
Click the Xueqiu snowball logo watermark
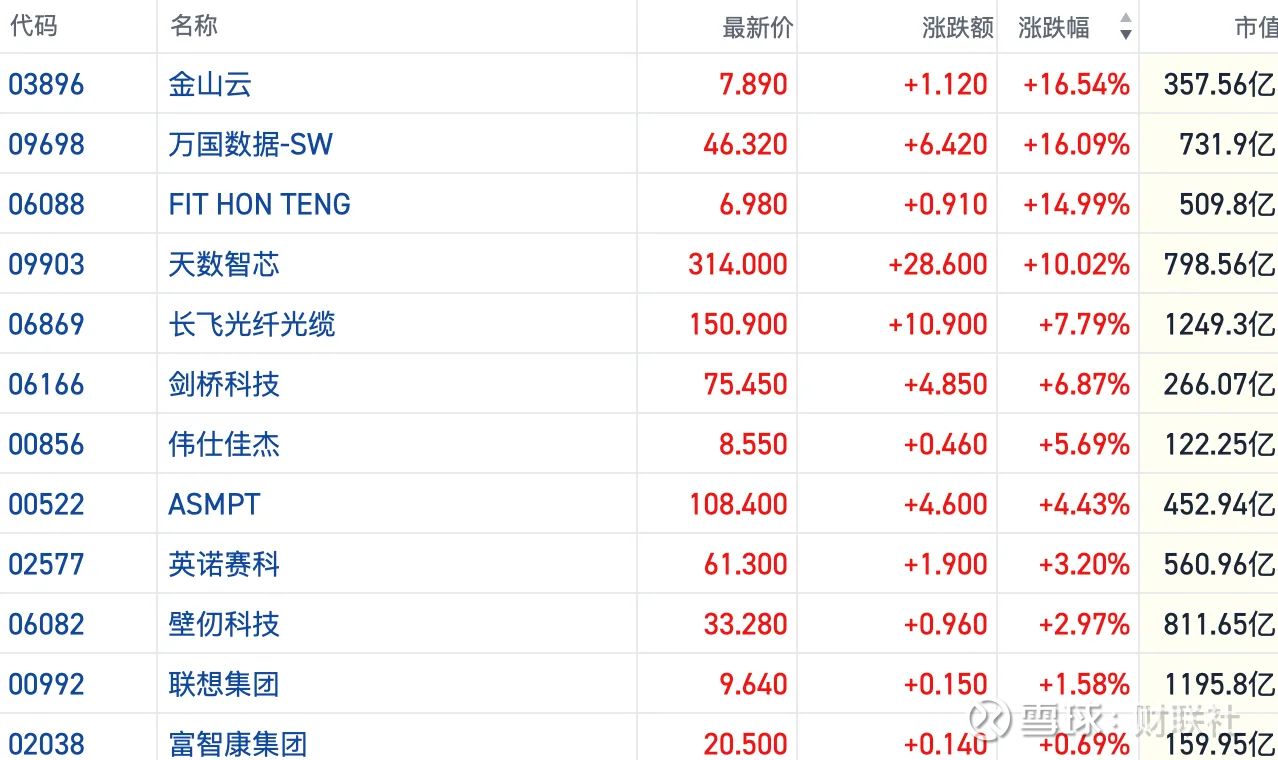coord(994,719)
